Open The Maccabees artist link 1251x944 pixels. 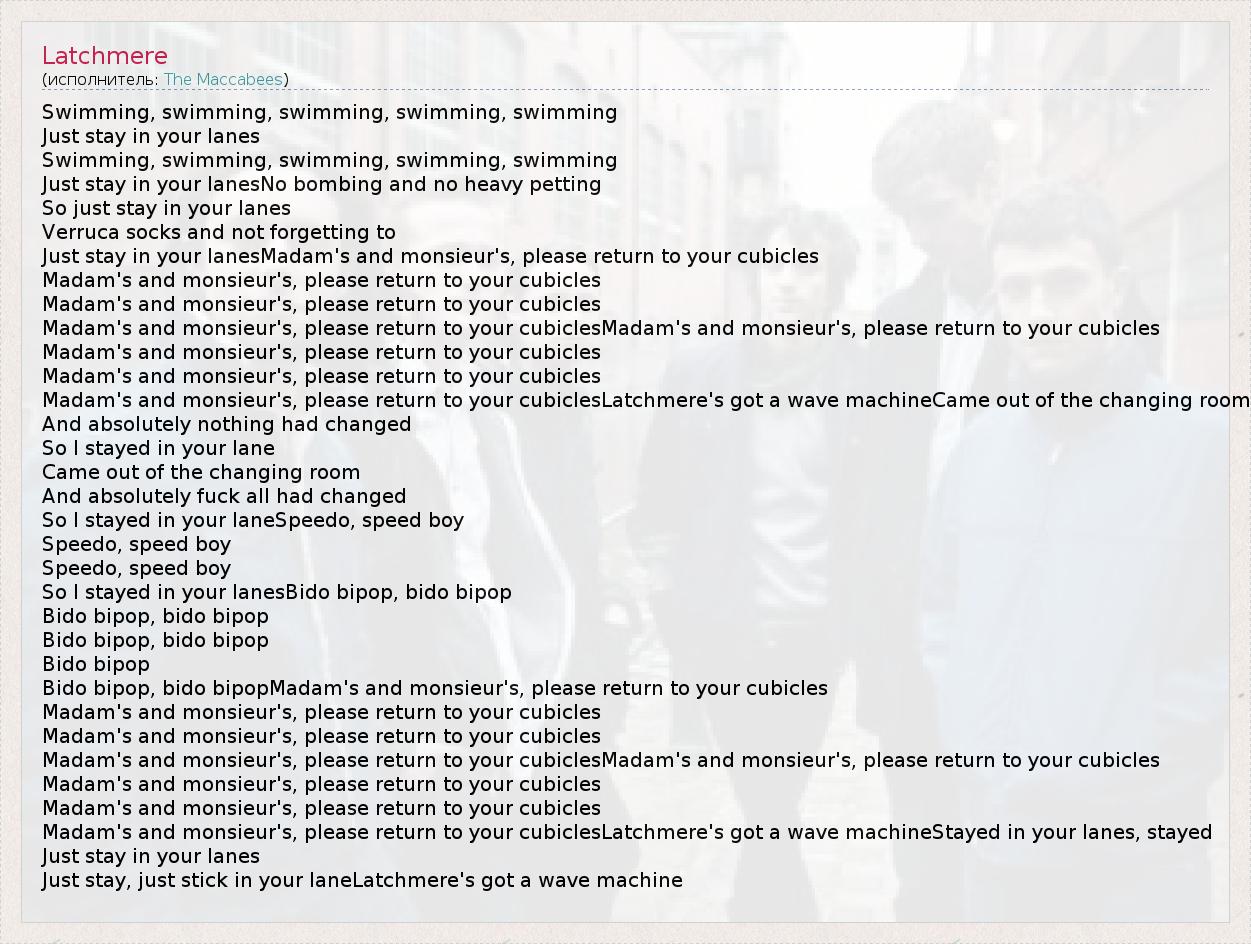coord(223,79)
